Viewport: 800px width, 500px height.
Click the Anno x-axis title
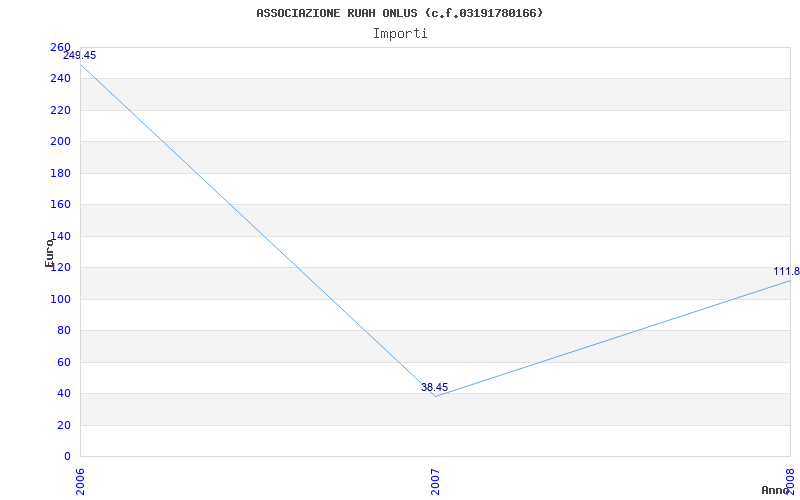pyautogui.click(x=775, y=490)
